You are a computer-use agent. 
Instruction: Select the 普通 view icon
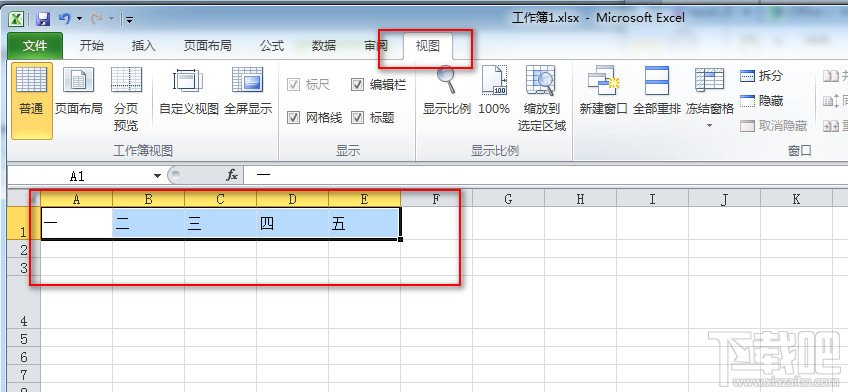(x=32, y=101)
